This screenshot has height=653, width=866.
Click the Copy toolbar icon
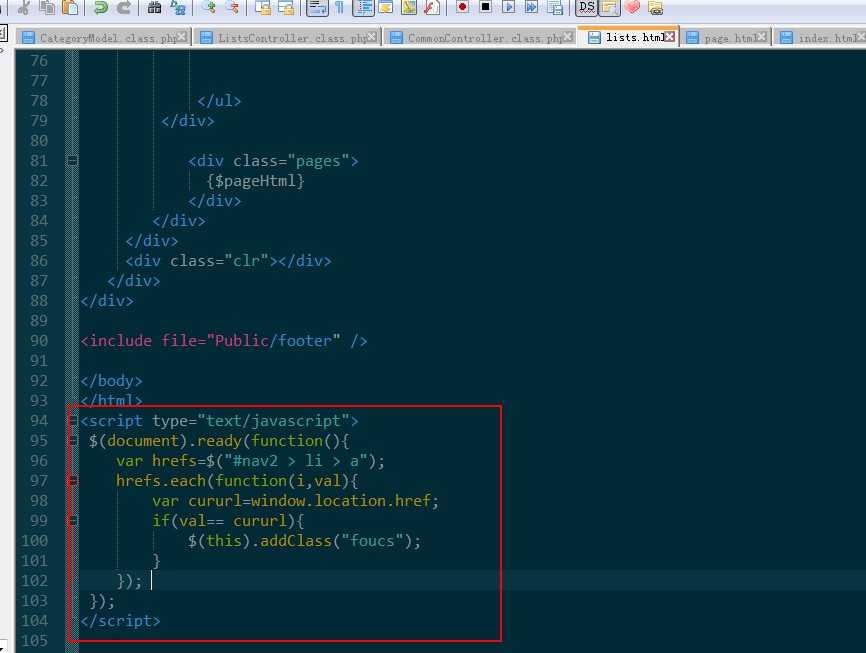tap(47, 8)
